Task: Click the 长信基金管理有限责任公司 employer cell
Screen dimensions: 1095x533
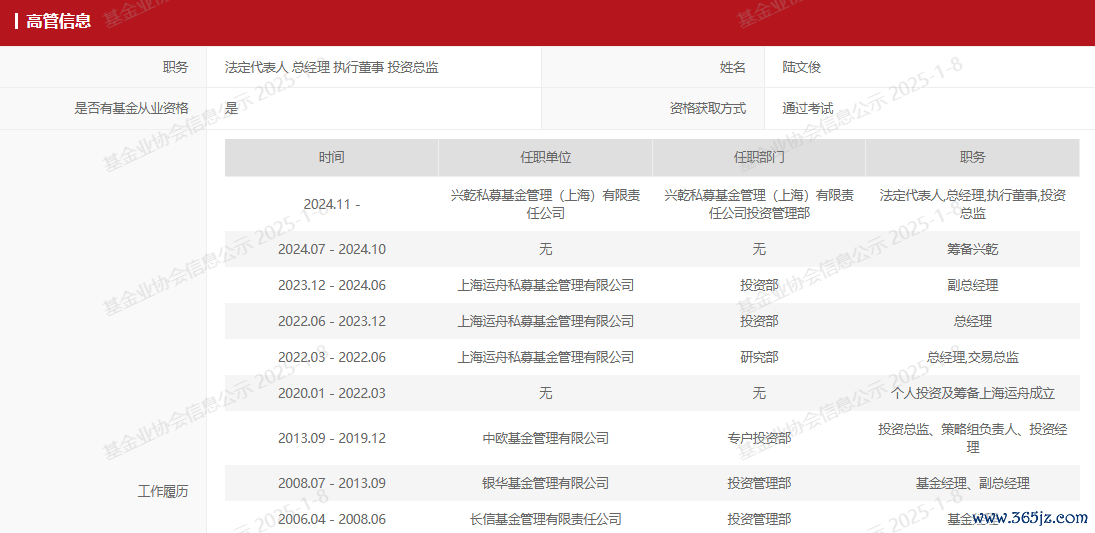Action: tap(545, 520)
